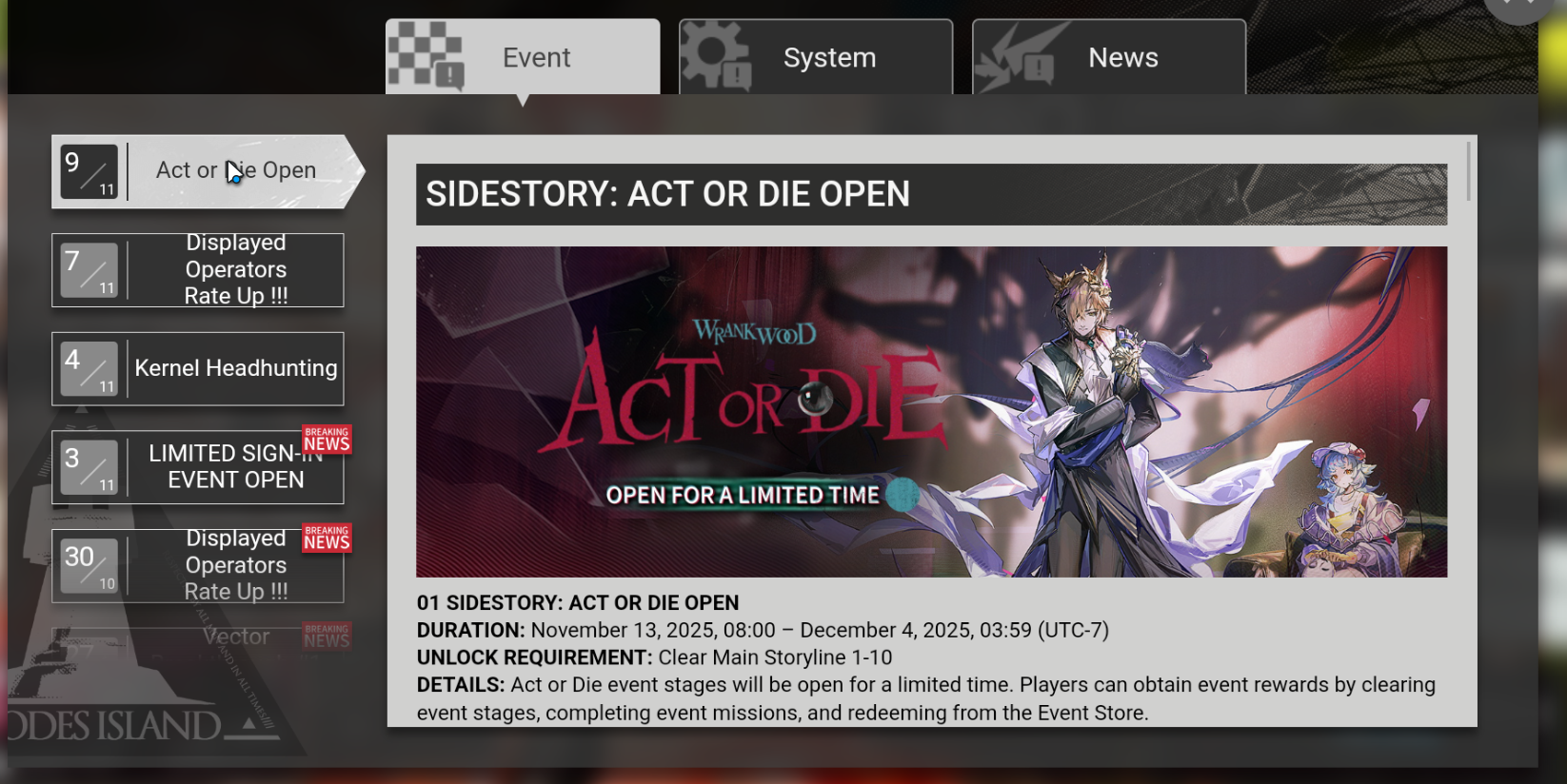1567x784 pixels.
Task: Click Breaking News badge on Sign-In Event
Action: pyautogui.click(x=327, y=440)
